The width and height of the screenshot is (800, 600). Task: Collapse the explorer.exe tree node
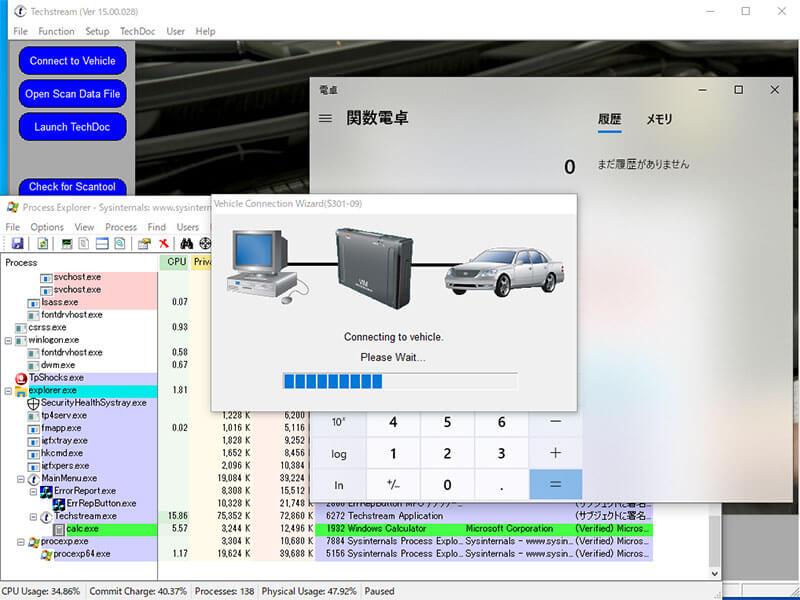point(8,391)
